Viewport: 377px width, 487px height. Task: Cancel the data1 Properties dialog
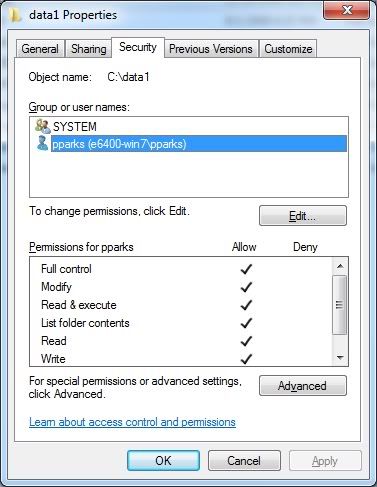tap(244, 461)
